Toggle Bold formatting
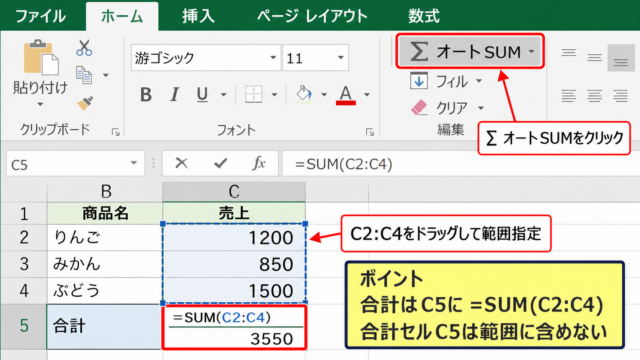Viewport: 640px width, 360px height. (x=146, y=95)
